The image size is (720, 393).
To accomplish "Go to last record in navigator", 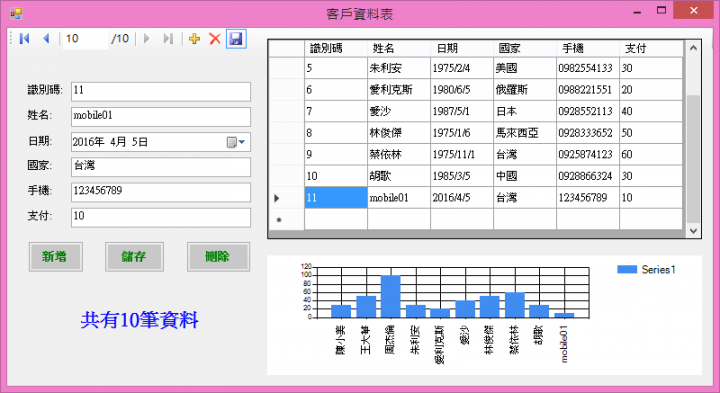I will tap(169, 39).
